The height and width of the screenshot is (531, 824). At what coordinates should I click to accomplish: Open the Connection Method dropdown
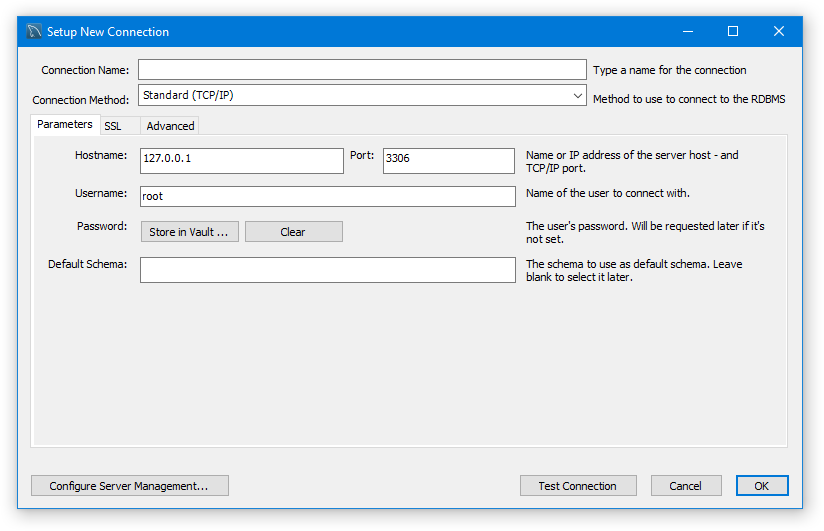361,96
